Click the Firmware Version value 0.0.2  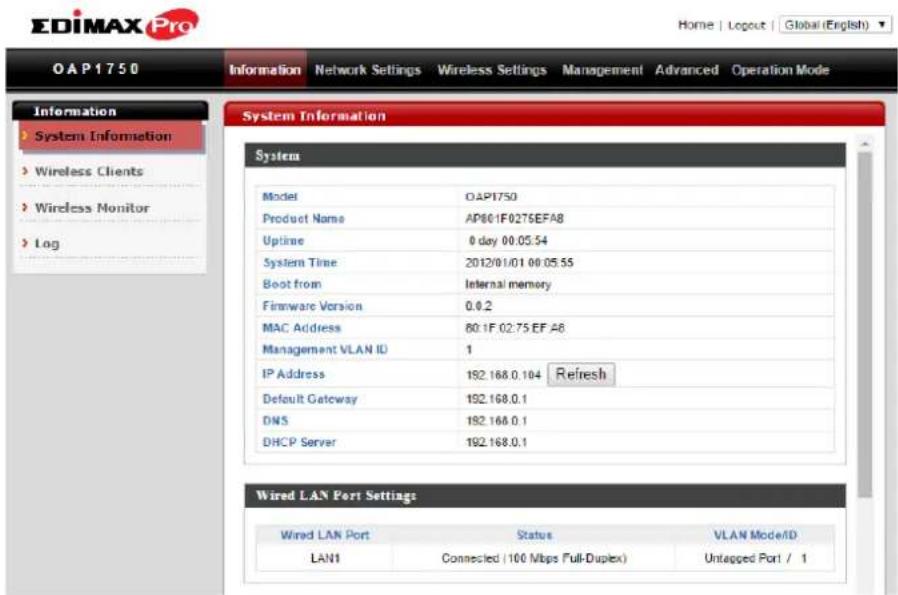(478, 306)
